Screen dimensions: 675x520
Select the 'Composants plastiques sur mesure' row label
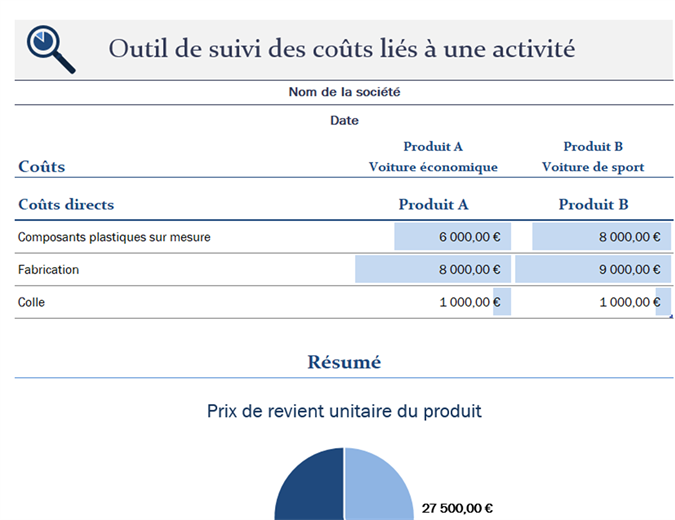114,237
